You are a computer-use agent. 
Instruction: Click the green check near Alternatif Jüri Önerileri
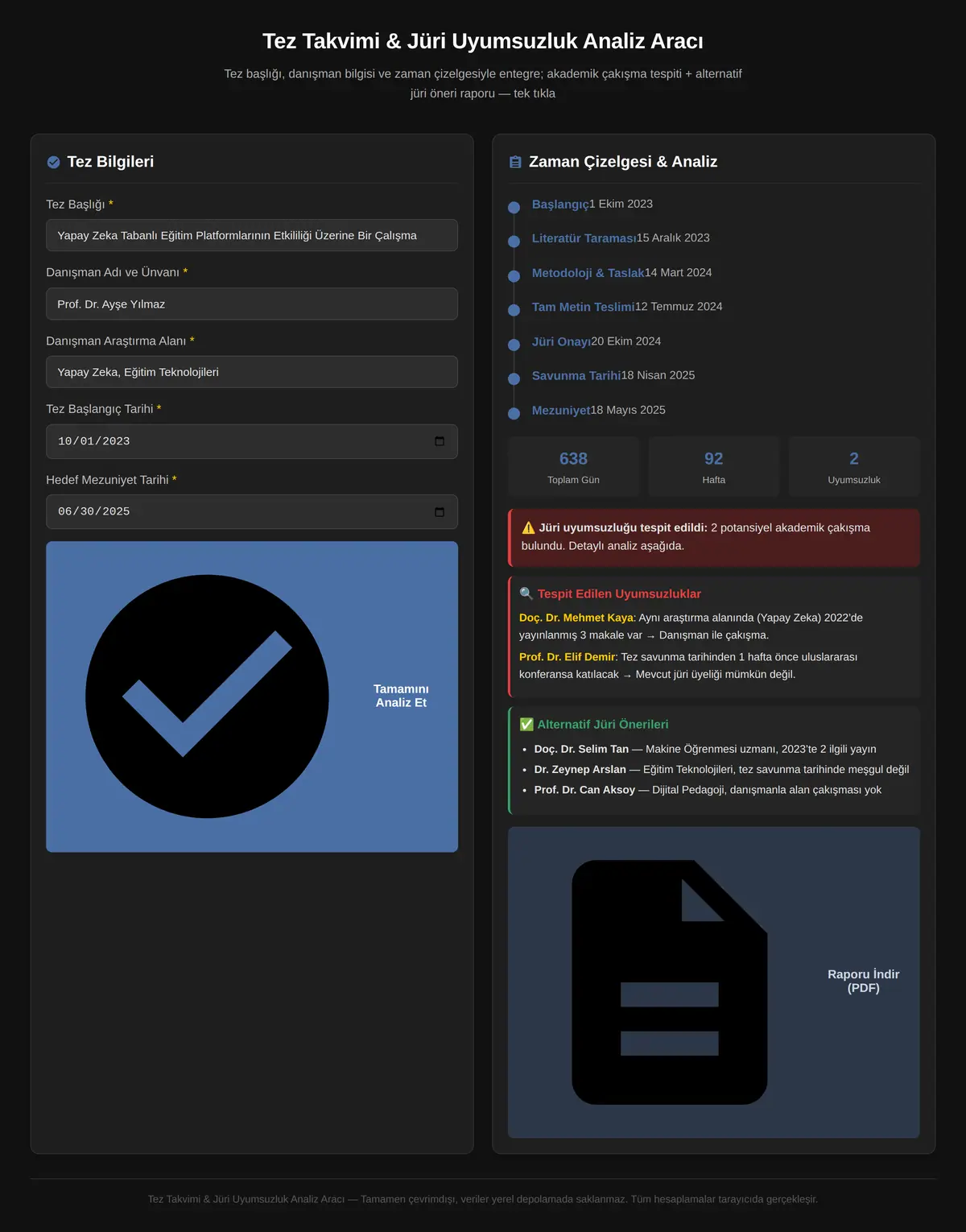point(526,724)
